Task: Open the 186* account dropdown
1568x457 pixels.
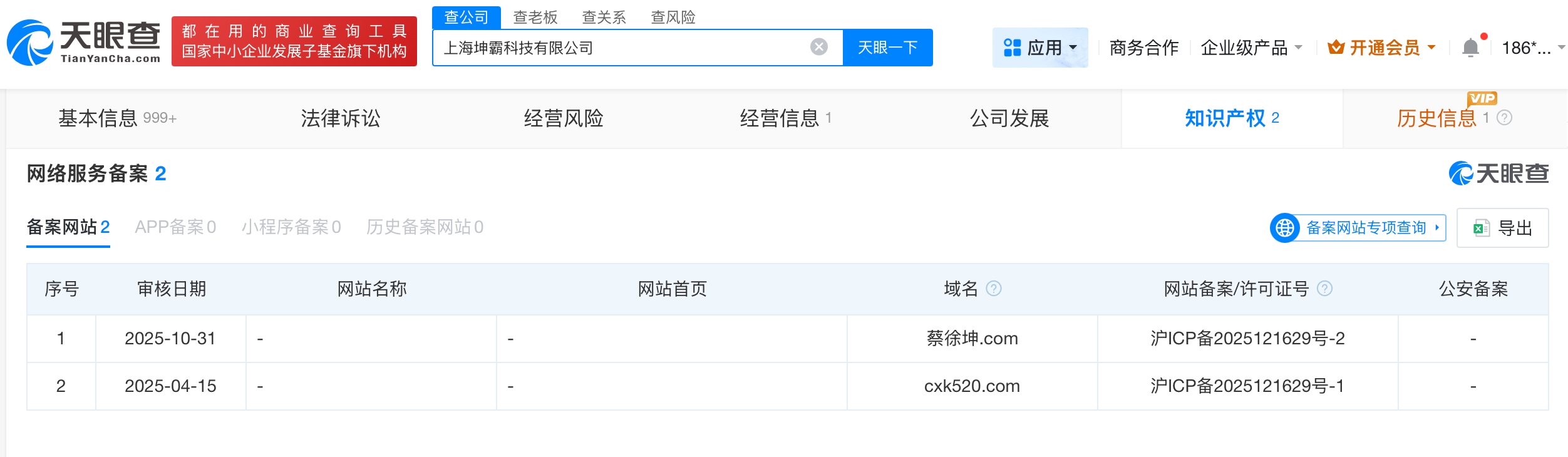Action: [1533, 48]
